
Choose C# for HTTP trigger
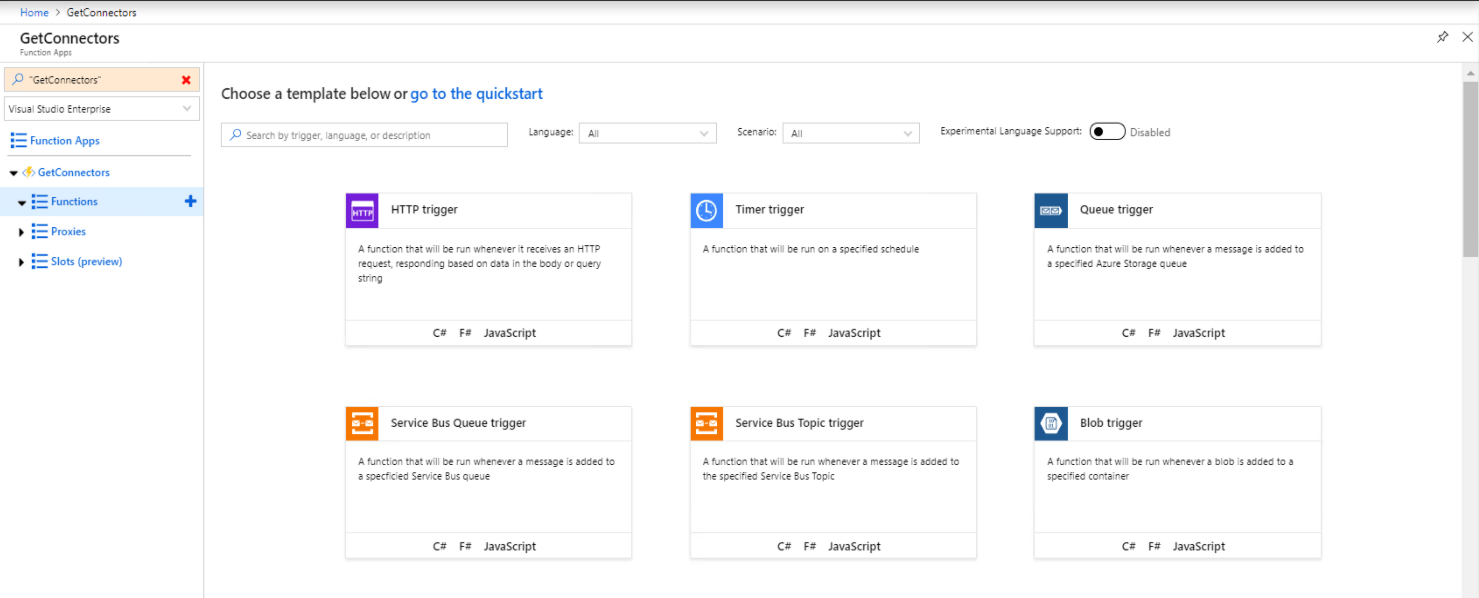(x=439, y=333)
